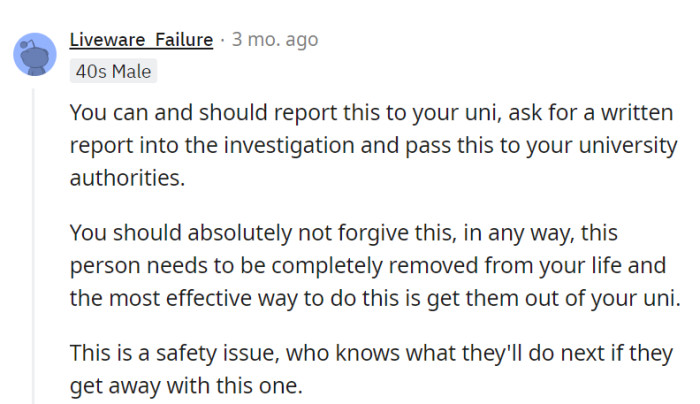Click the paragraph beginning "You should absolutely not forgive"
700x404 pixels.
pyautogui.click(x=370, y=265)
